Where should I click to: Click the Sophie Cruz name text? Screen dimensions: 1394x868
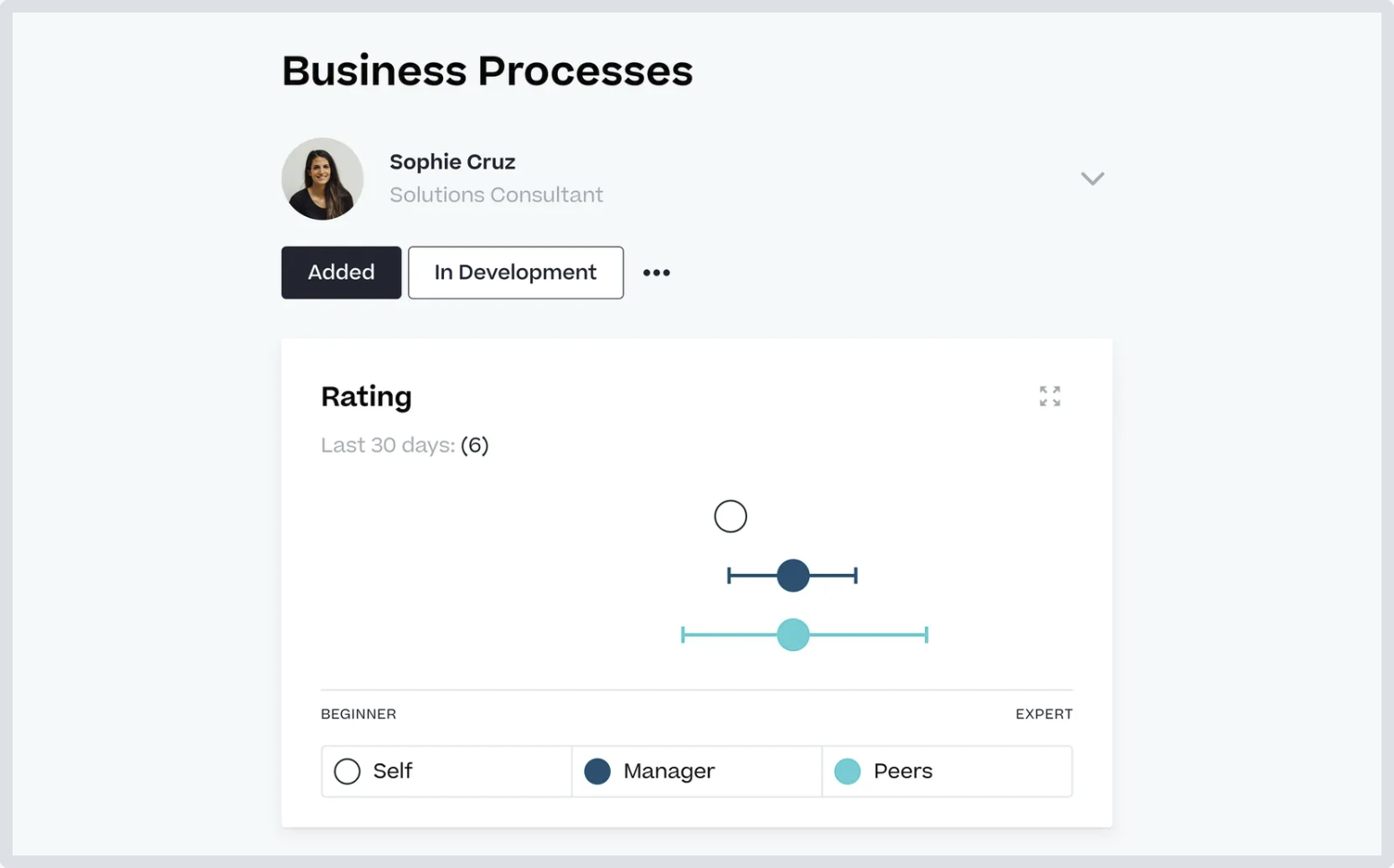pyautogui.click(x=452, y=162)
